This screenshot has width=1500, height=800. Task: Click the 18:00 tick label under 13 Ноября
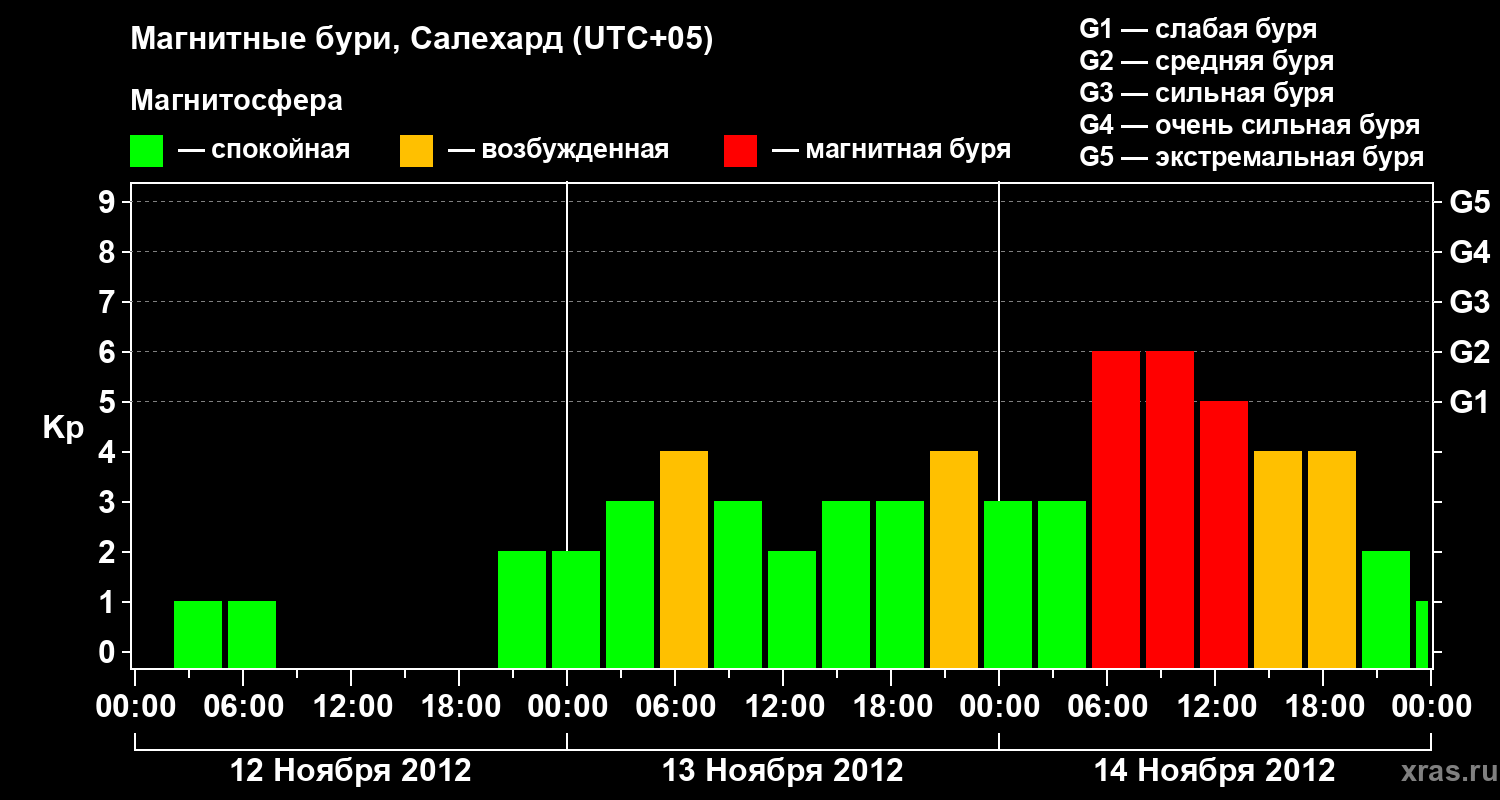tap(891, 707)
